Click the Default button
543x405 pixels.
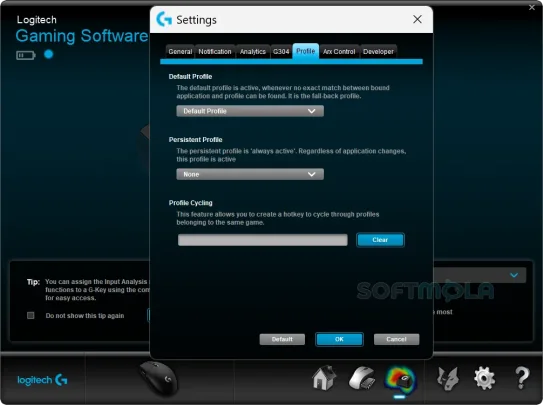(x=282, y=339)
